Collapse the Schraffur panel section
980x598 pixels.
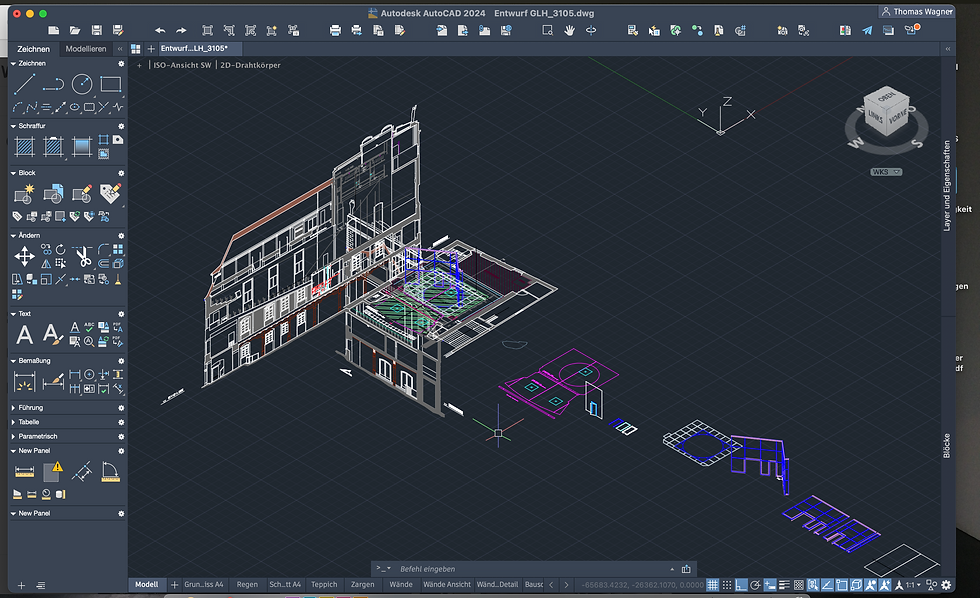[13, 126]
